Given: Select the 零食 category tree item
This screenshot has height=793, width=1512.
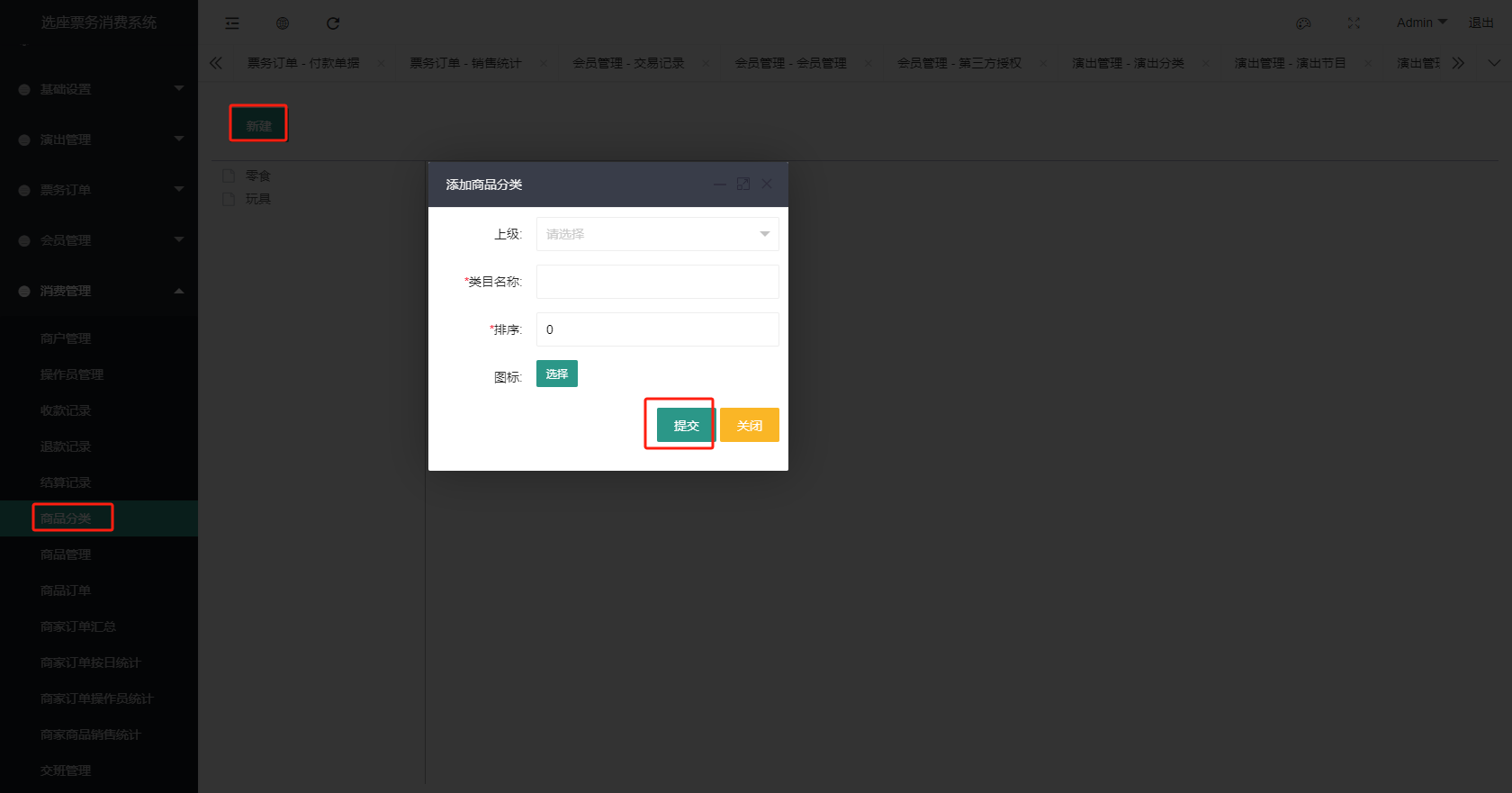Looking at the screenshot, I should [257, 176].
